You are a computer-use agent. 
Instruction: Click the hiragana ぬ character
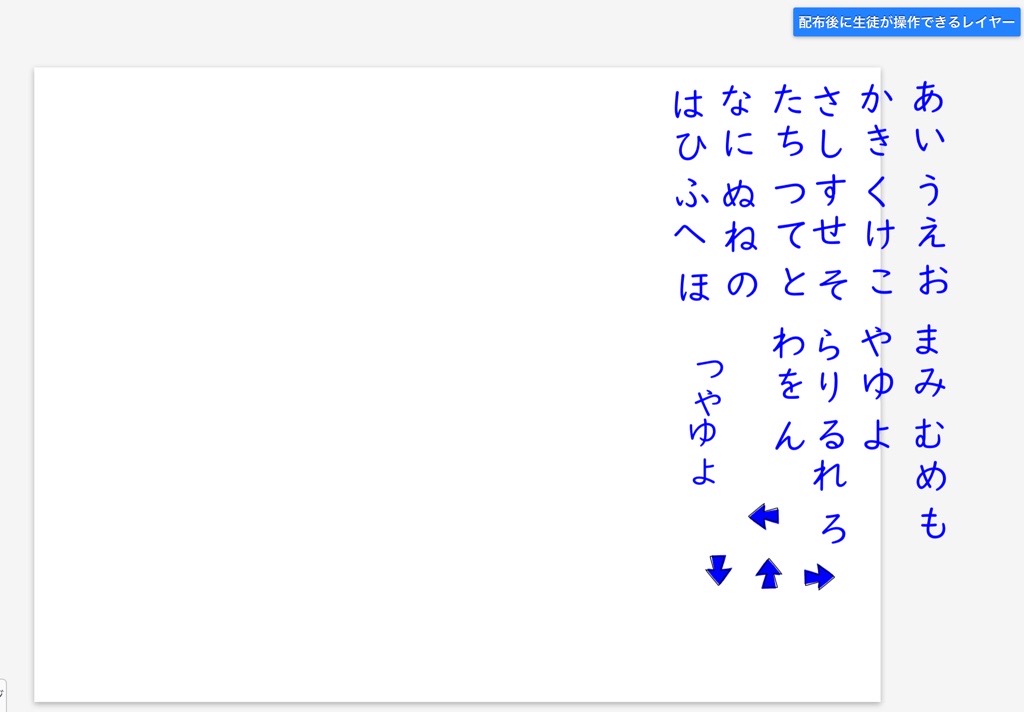click(x=738, y=192)
